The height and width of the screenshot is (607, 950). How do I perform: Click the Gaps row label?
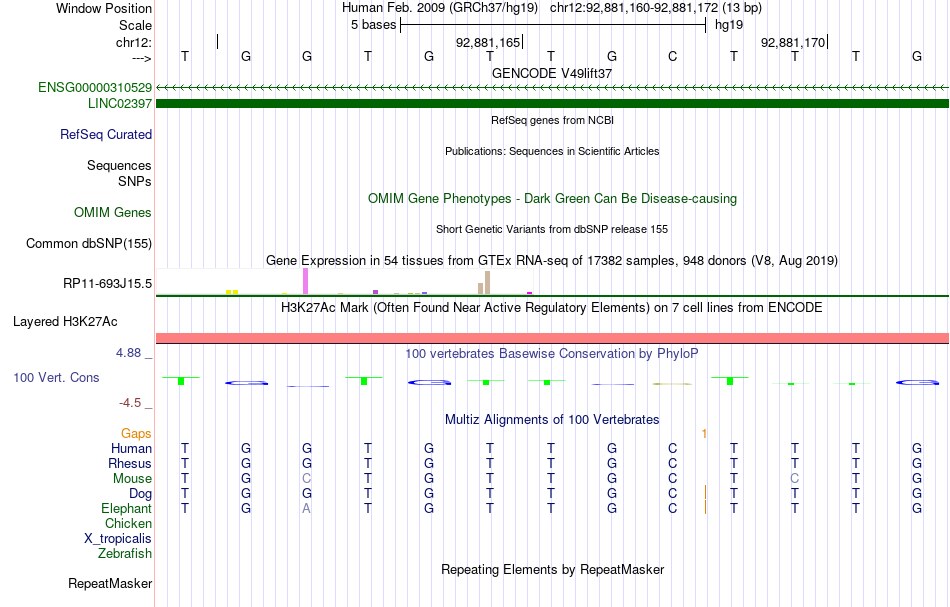[136, 433]
